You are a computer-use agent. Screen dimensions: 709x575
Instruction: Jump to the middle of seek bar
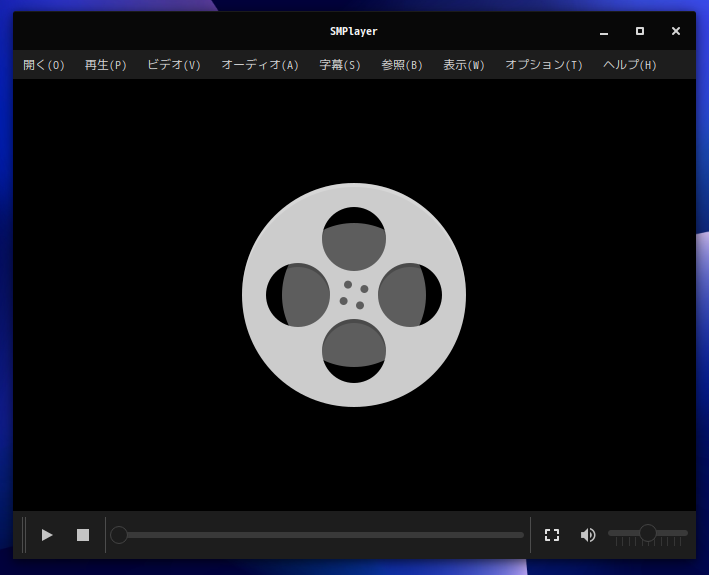point(317,535)
